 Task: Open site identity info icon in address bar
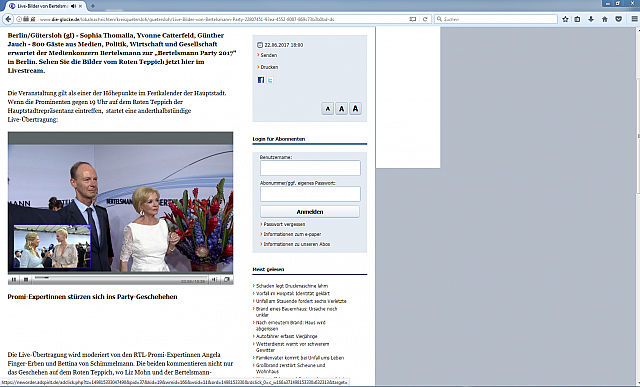pyautogui.click(x=19, y=19)
